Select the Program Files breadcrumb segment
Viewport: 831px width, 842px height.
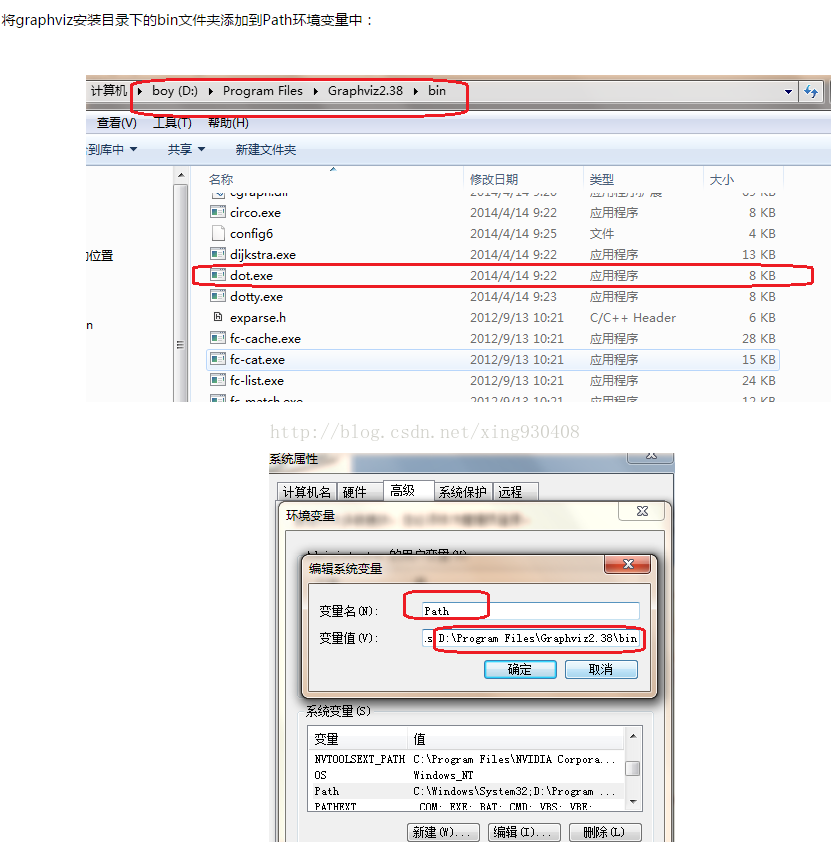263,91
